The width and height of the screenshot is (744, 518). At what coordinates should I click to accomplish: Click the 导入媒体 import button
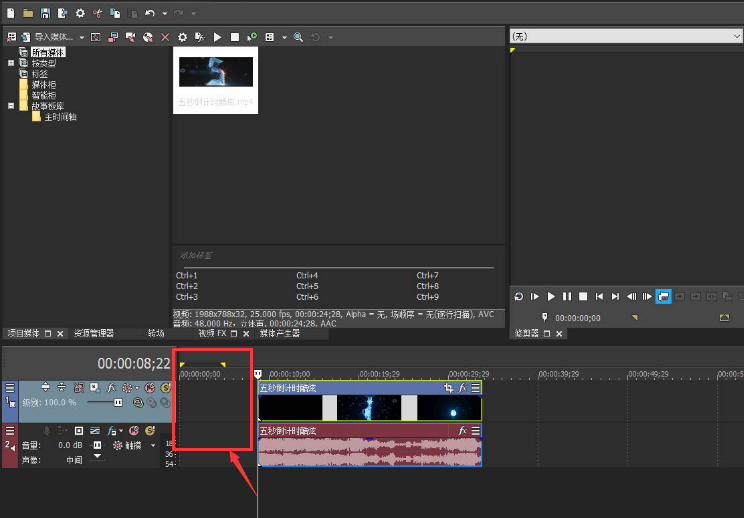click(48, 37)
